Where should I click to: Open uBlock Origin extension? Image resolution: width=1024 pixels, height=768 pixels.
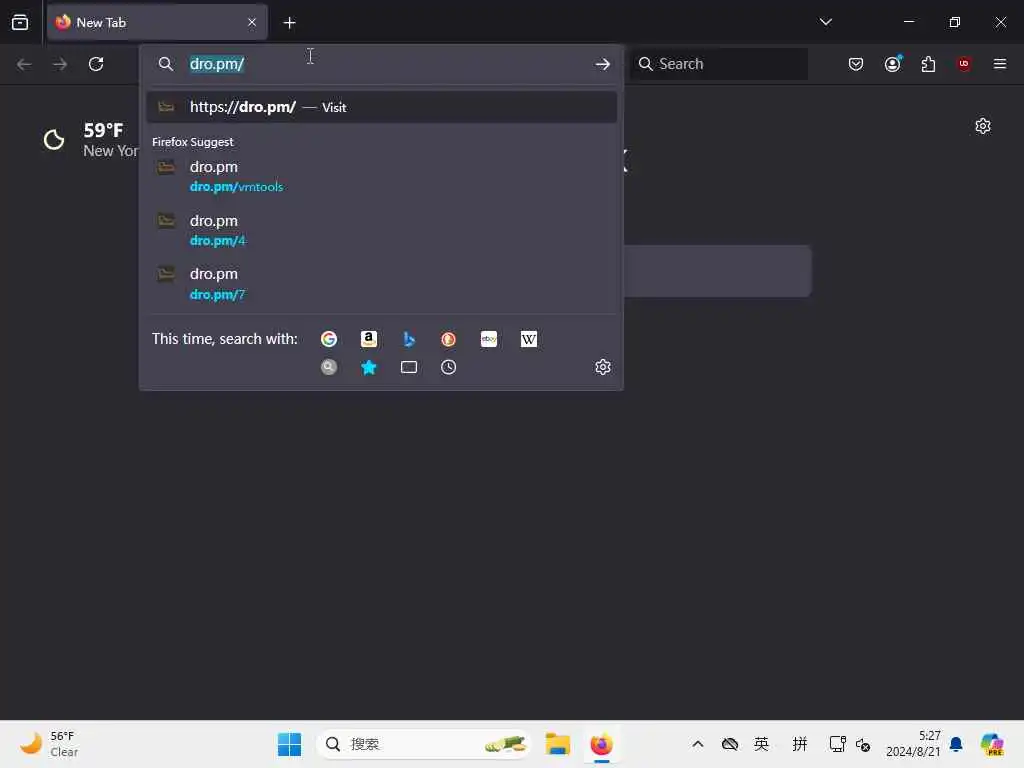(964, 64)
